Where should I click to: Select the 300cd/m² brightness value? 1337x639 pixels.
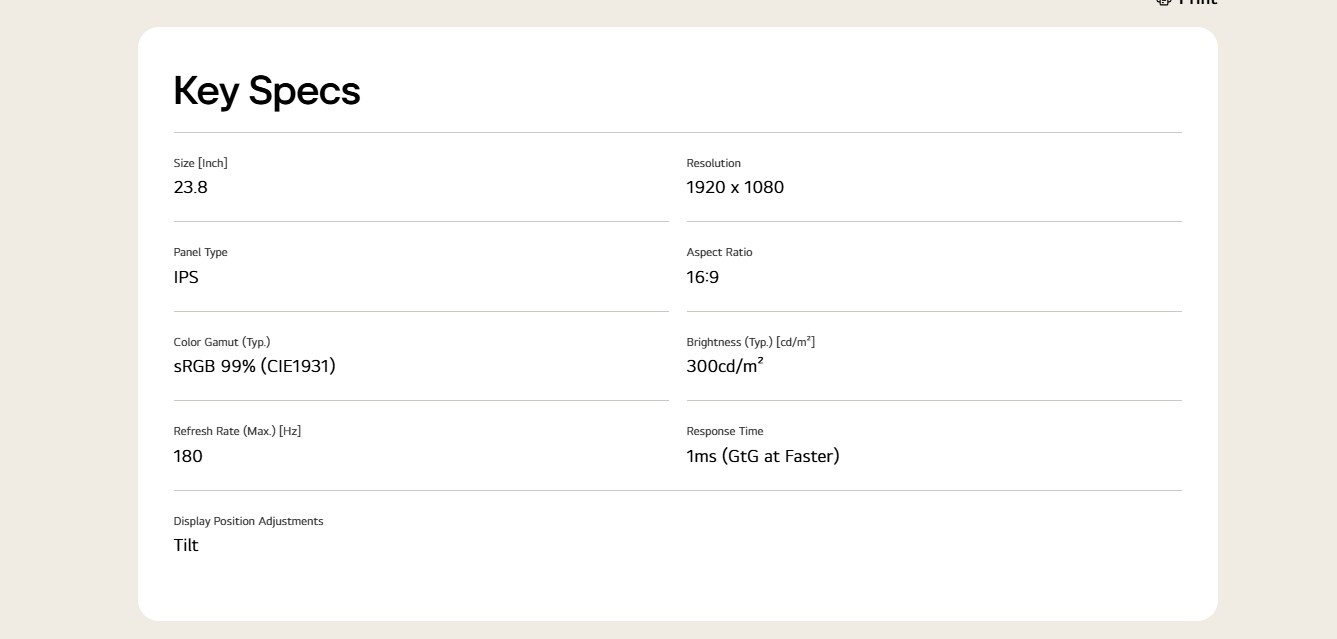(725, 366)
